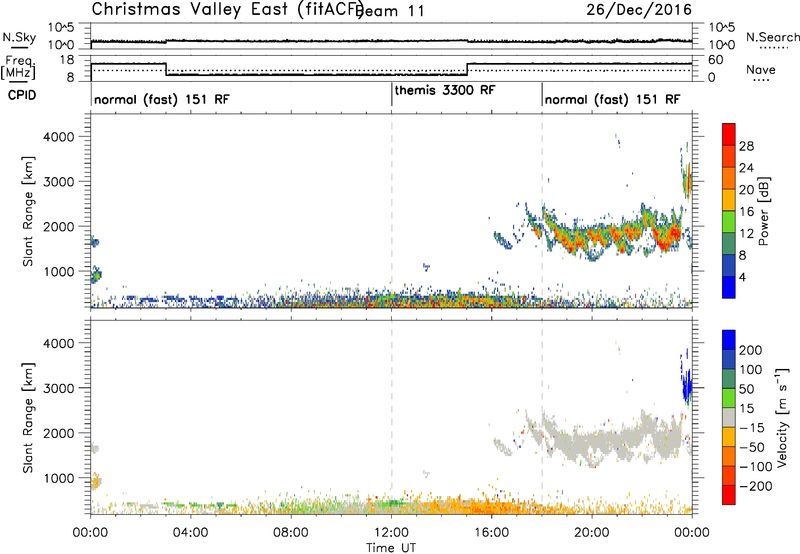Select 'Slant Range [km]' label of the power panel
This screenshot has height=554, width=800.
[28, 211]
